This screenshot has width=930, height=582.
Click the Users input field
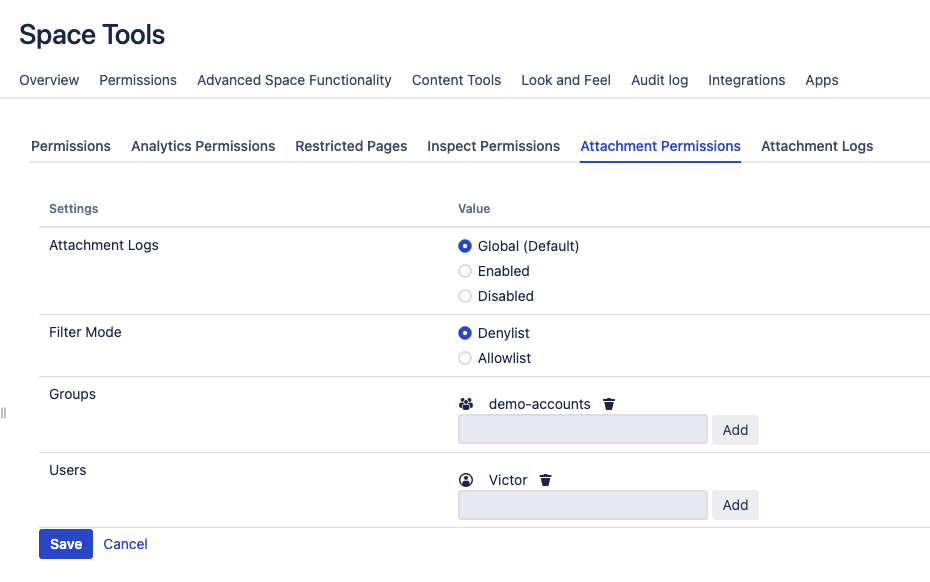pos(582,505)
